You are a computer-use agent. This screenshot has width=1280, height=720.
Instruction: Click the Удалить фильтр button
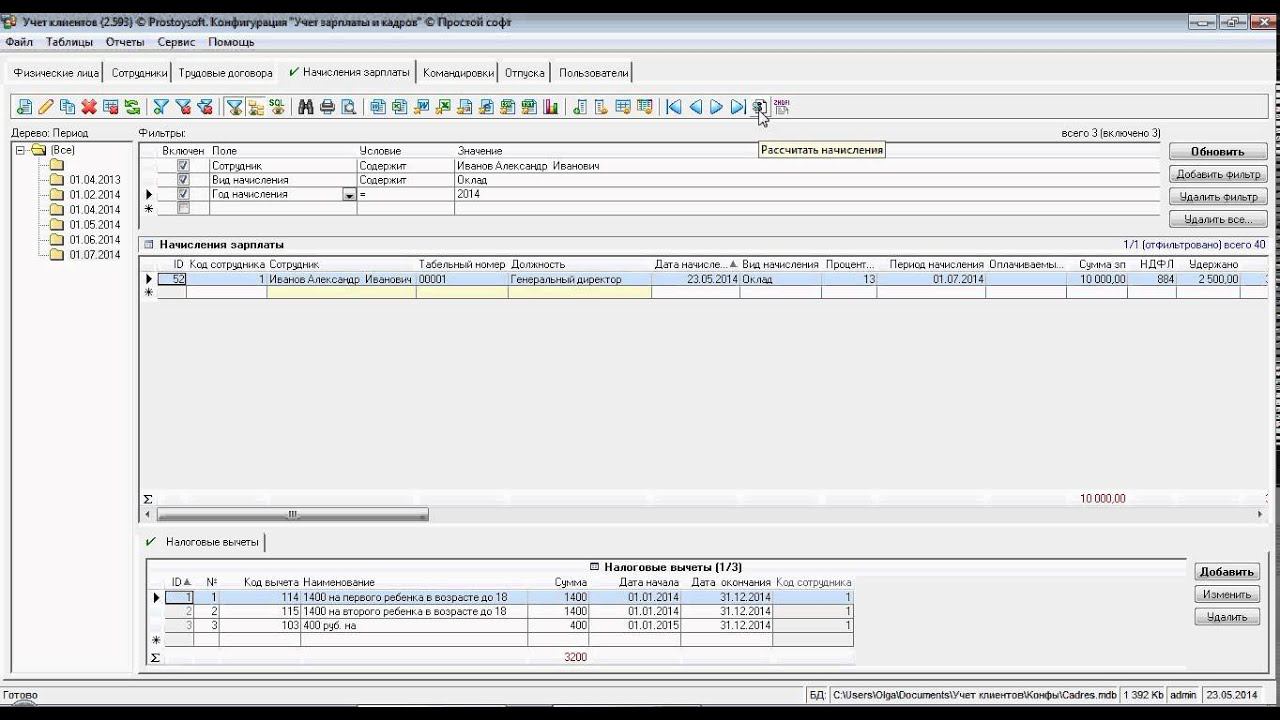click(x=1218, y=197)
